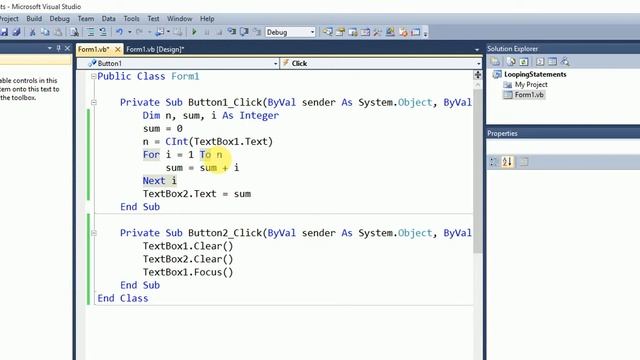The width and height of the screenshot is (640, 360).
Task: Open the toolbar options overflow arrow
Action: tap(425, 34)
